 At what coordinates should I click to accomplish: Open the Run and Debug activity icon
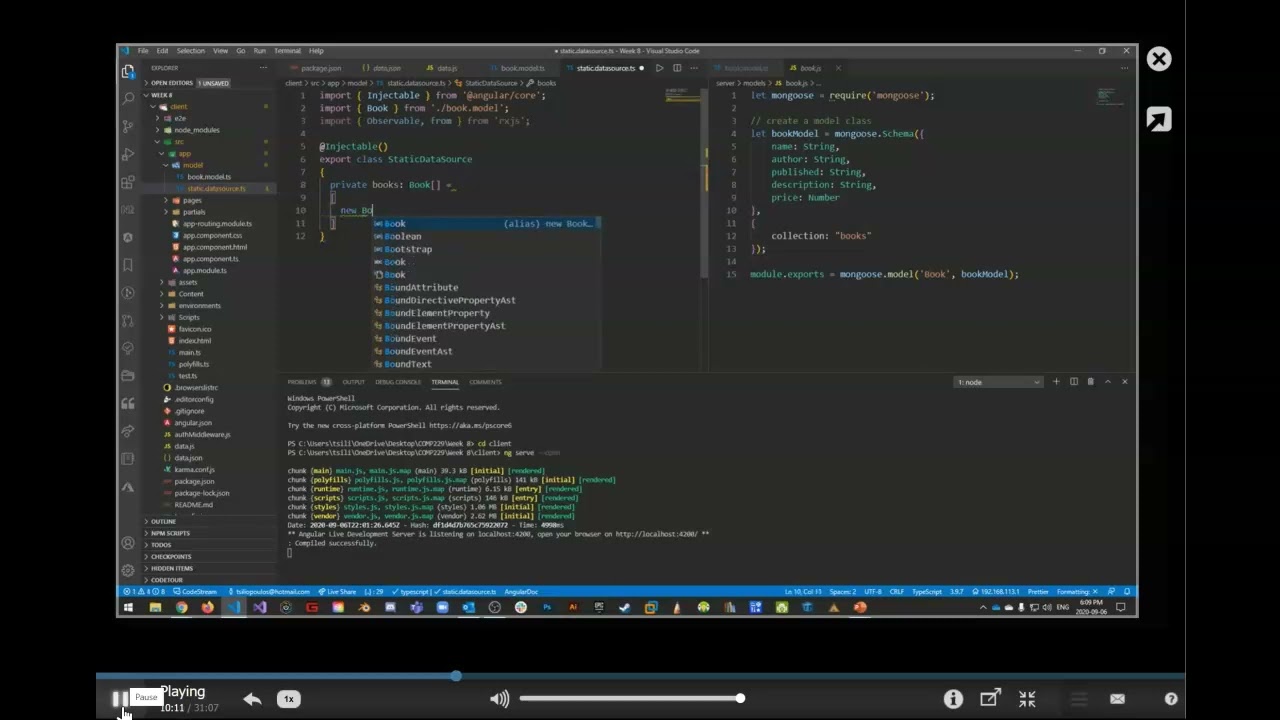[128, 155]
